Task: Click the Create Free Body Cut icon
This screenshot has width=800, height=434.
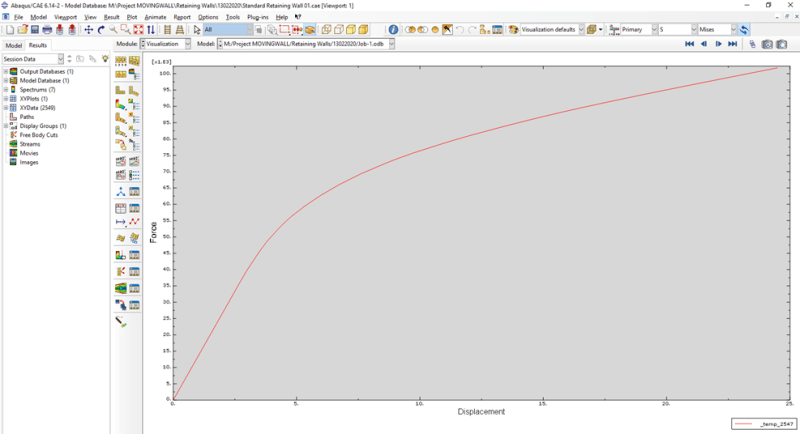Action: pos(120,272)
